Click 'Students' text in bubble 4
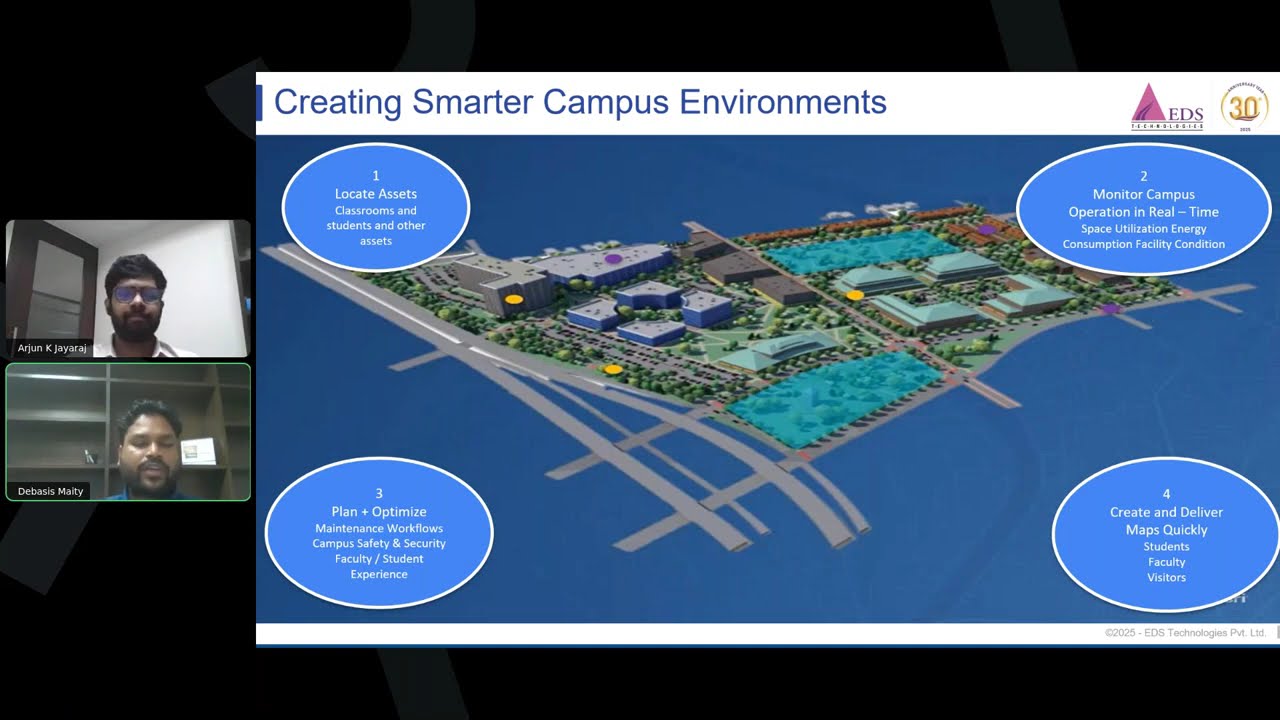 coord(1166,546)
